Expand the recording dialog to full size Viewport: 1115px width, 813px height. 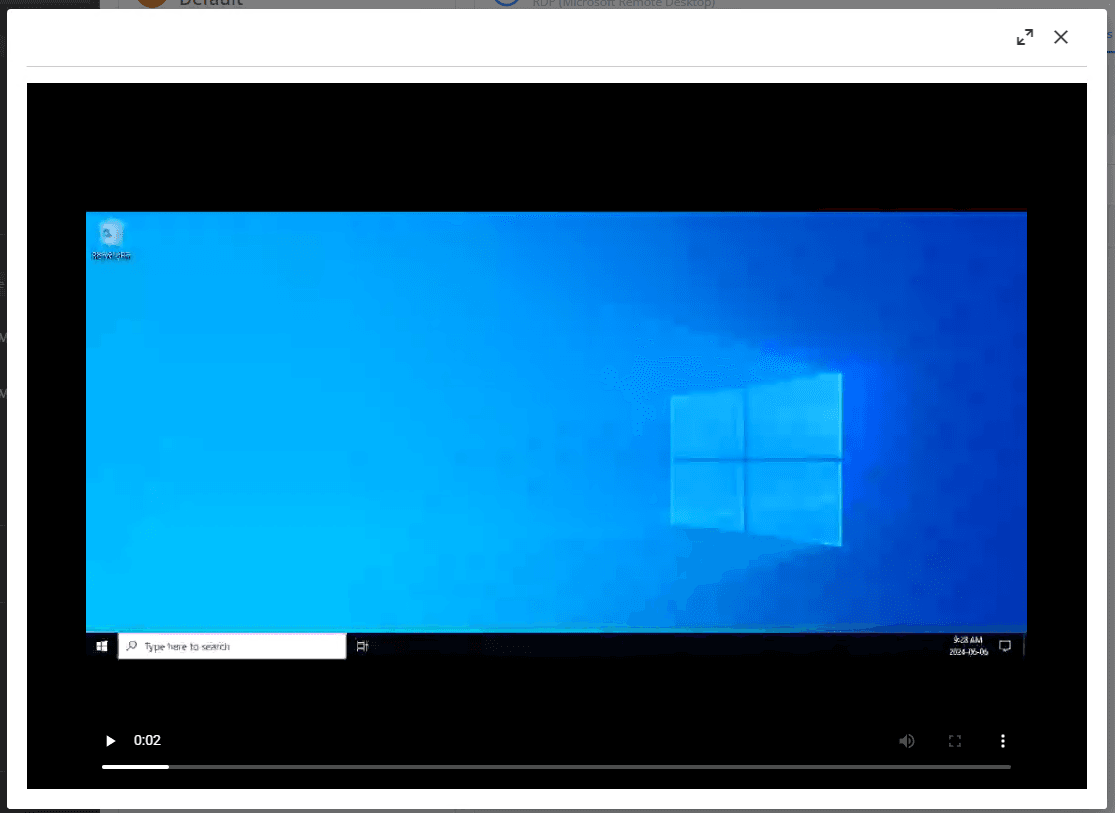1024,37
